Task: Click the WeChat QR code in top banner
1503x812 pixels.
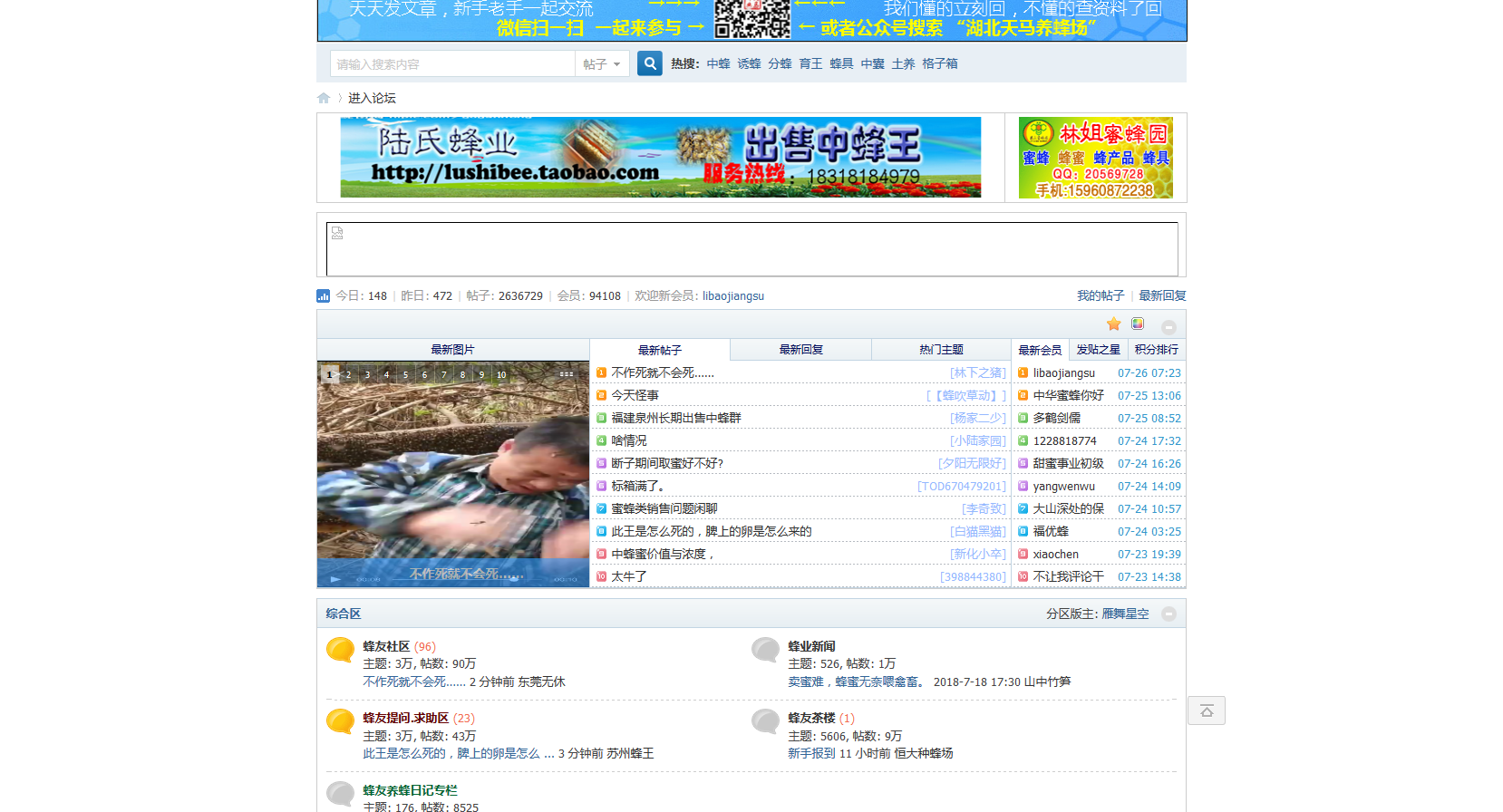Action: [x=751, y=18]
